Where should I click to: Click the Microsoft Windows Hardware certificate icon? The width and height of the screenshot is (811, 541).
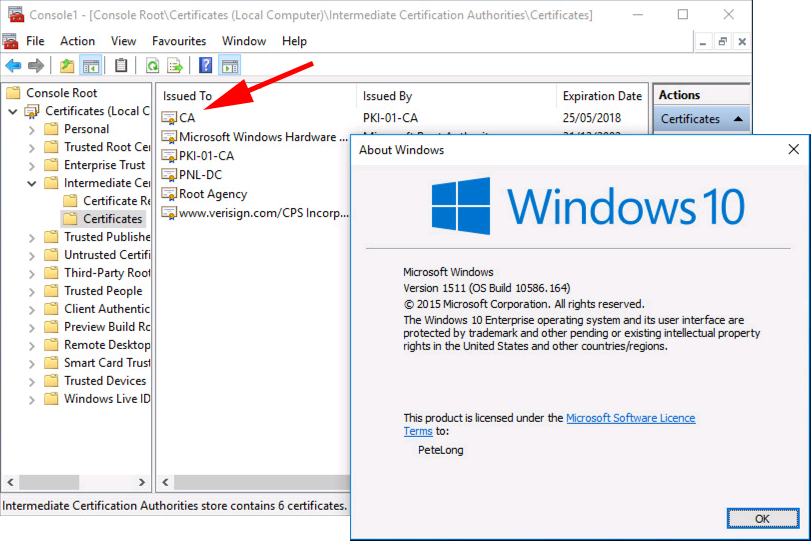click(x=169, y=137)
